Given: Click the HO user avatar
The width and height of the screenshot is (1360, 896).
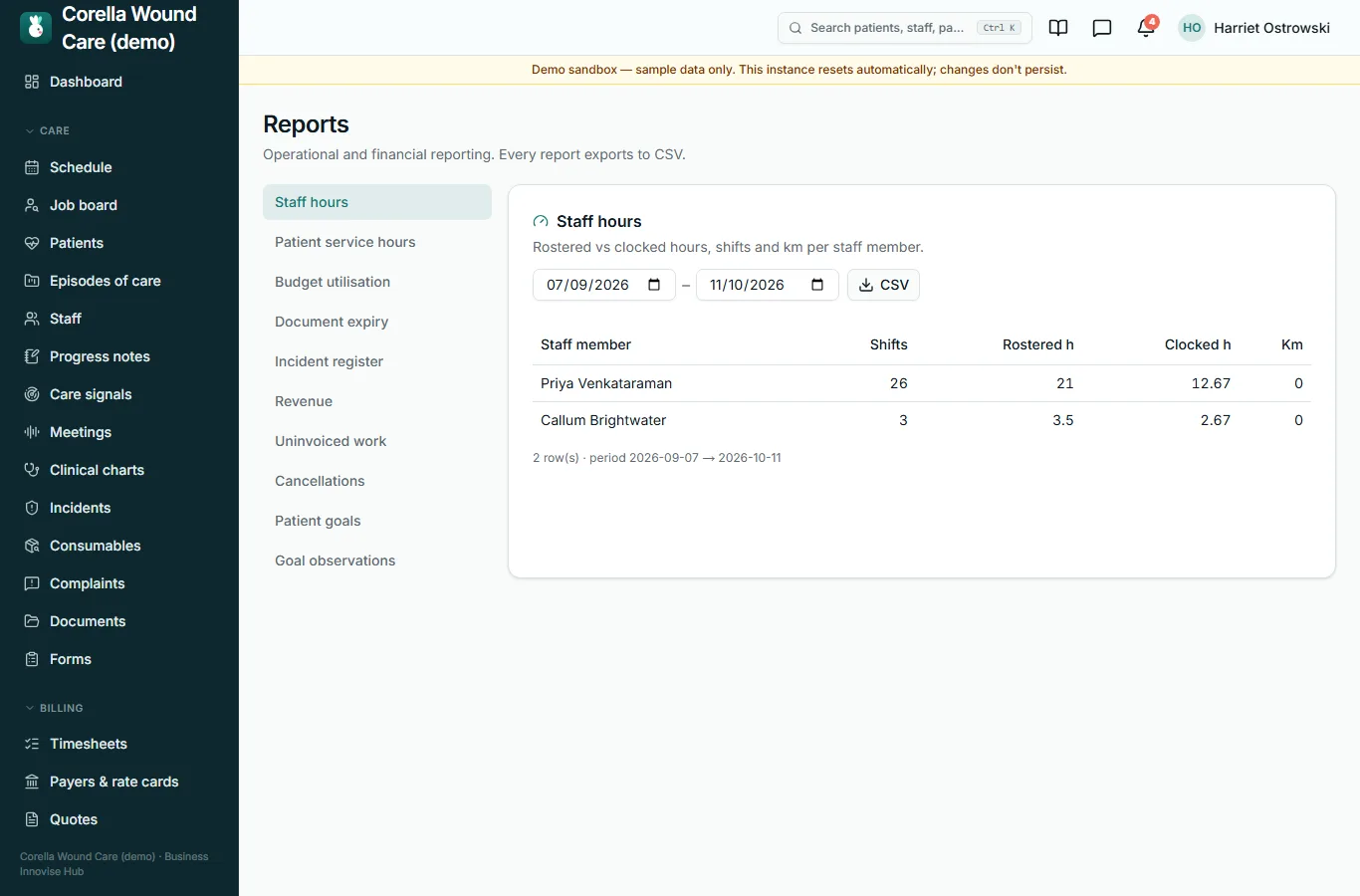Looking at the screenshot, I should (1192, 28).
